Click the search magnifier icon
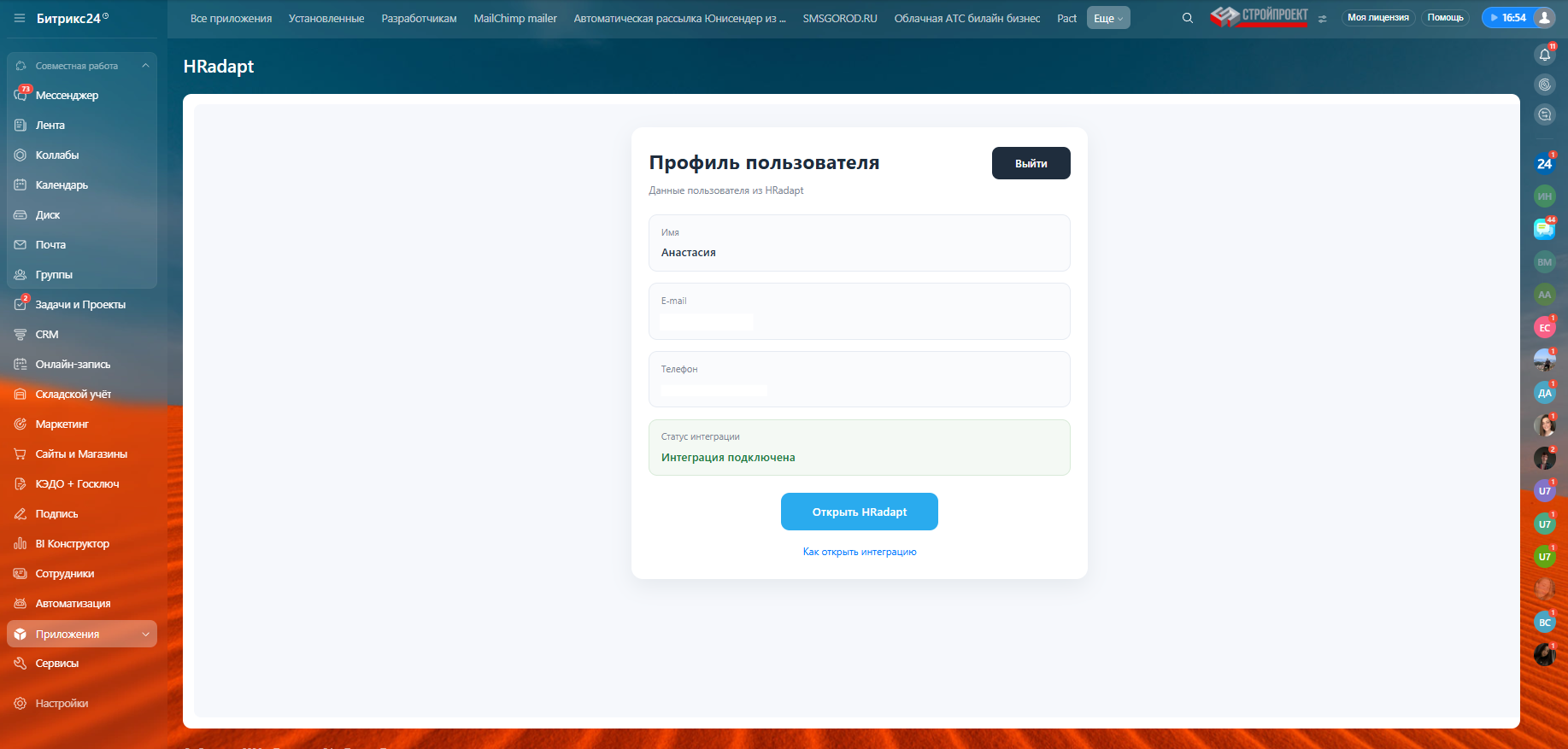 point(1187,18)
